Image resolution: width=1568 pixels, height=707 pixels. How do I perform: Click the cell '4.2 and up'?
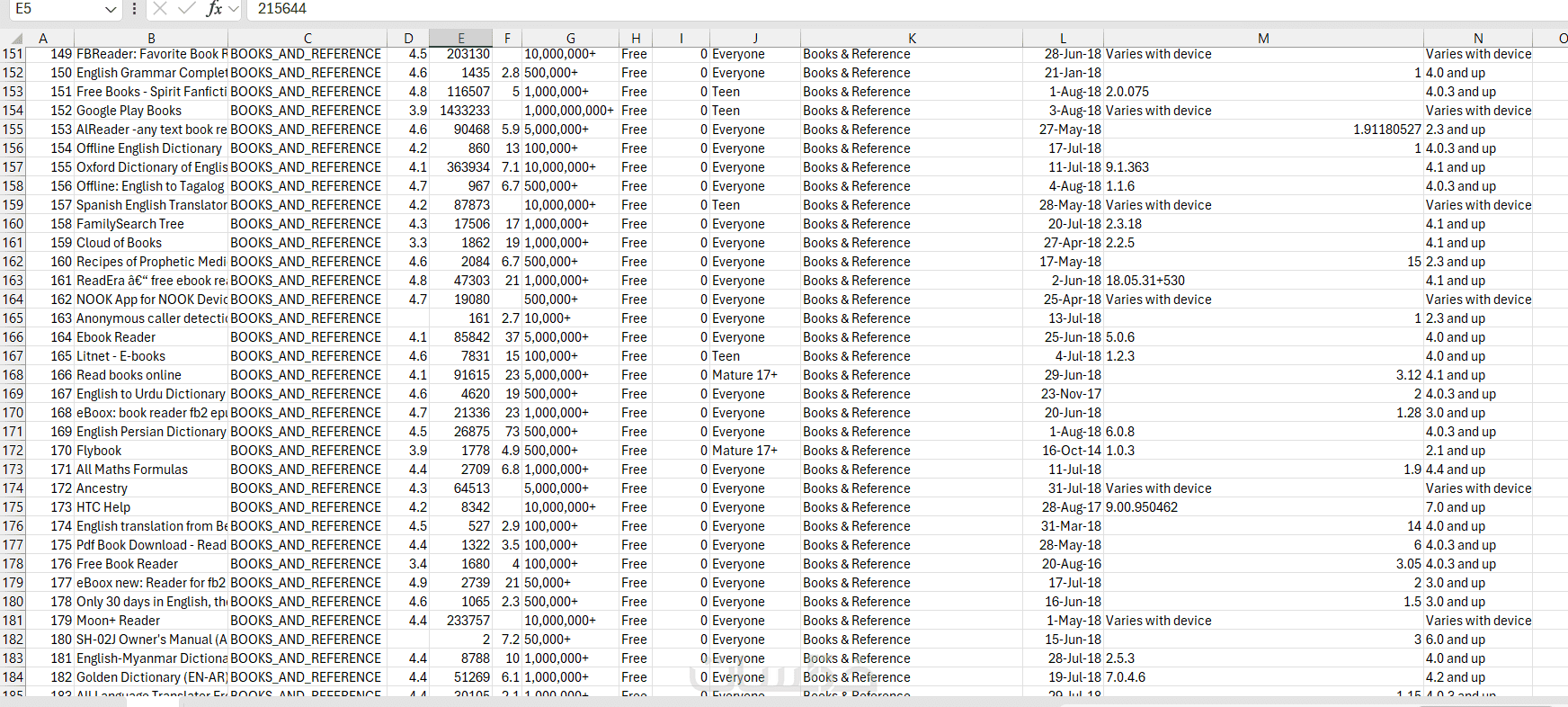pyautogui.click(x=1478, y=677)
